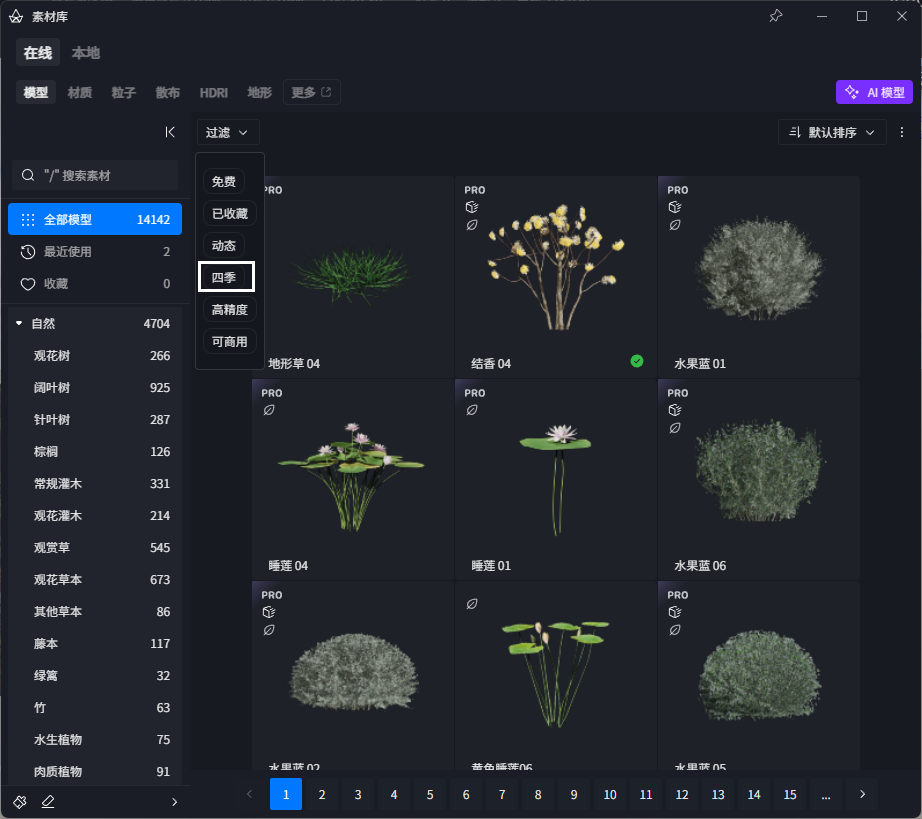Click the cube icon on 水果蓝 06 card

pos(674,410)
